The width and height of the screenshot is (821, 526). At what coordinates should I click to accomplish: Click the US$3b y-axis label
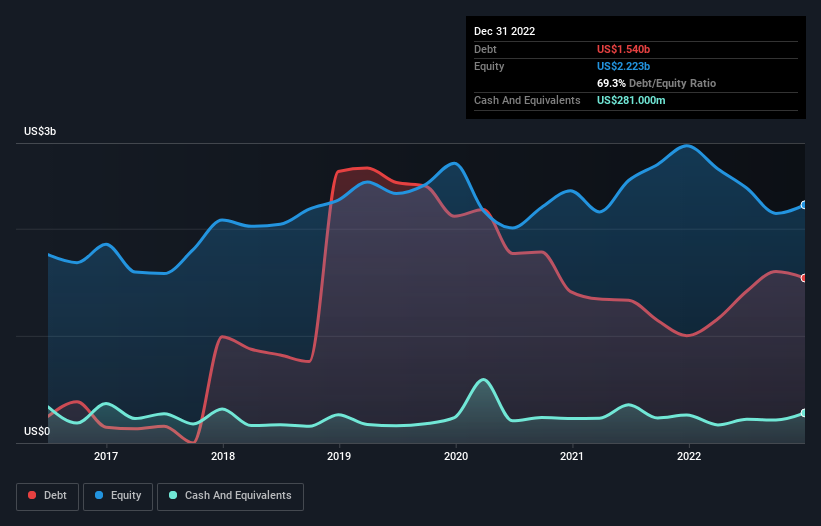coord(40,131)
